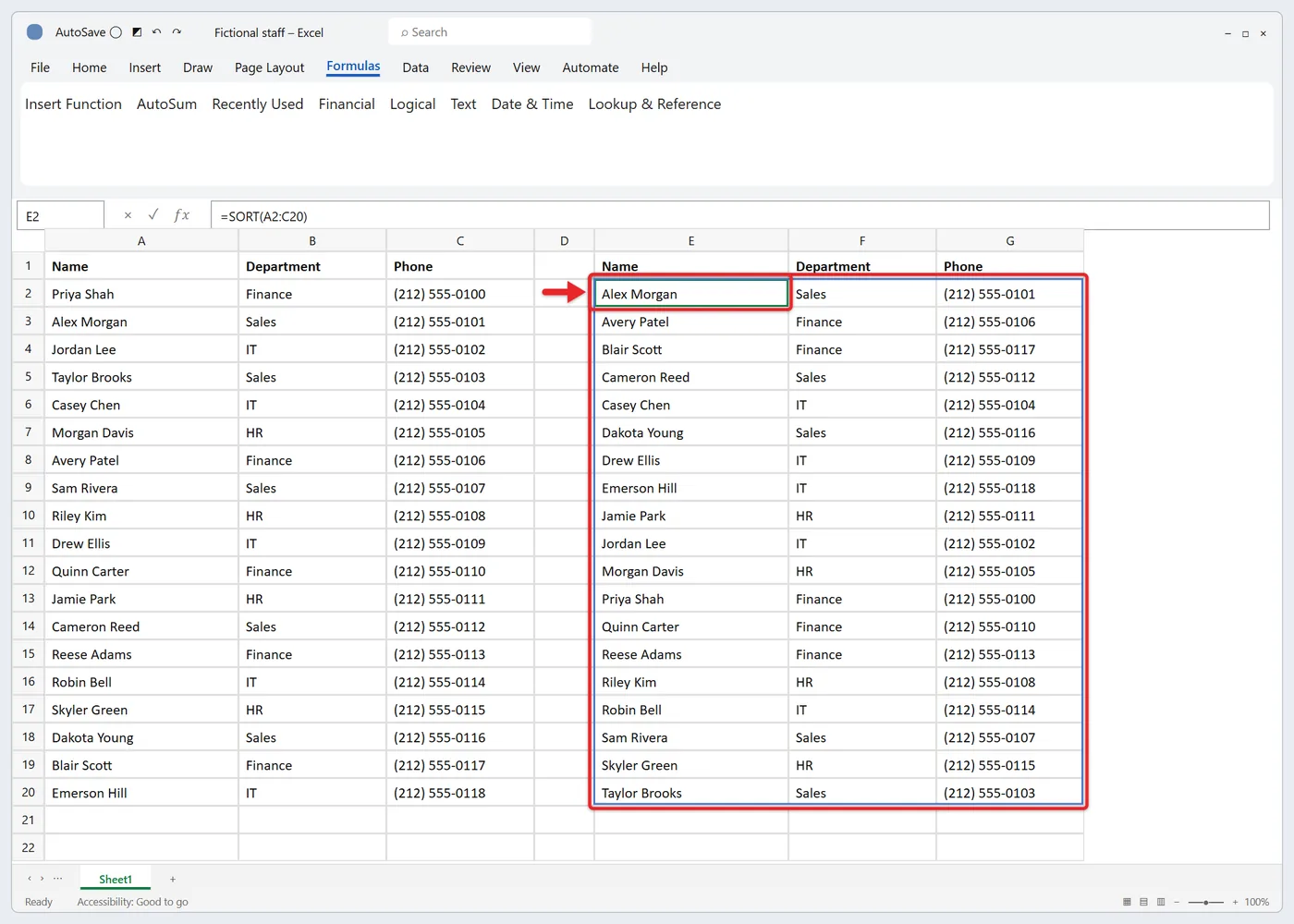Viewport: 1294px width, 924px height.
Task: Click cell containing Quinn Carter in column A
Action: tap(141, 571)
